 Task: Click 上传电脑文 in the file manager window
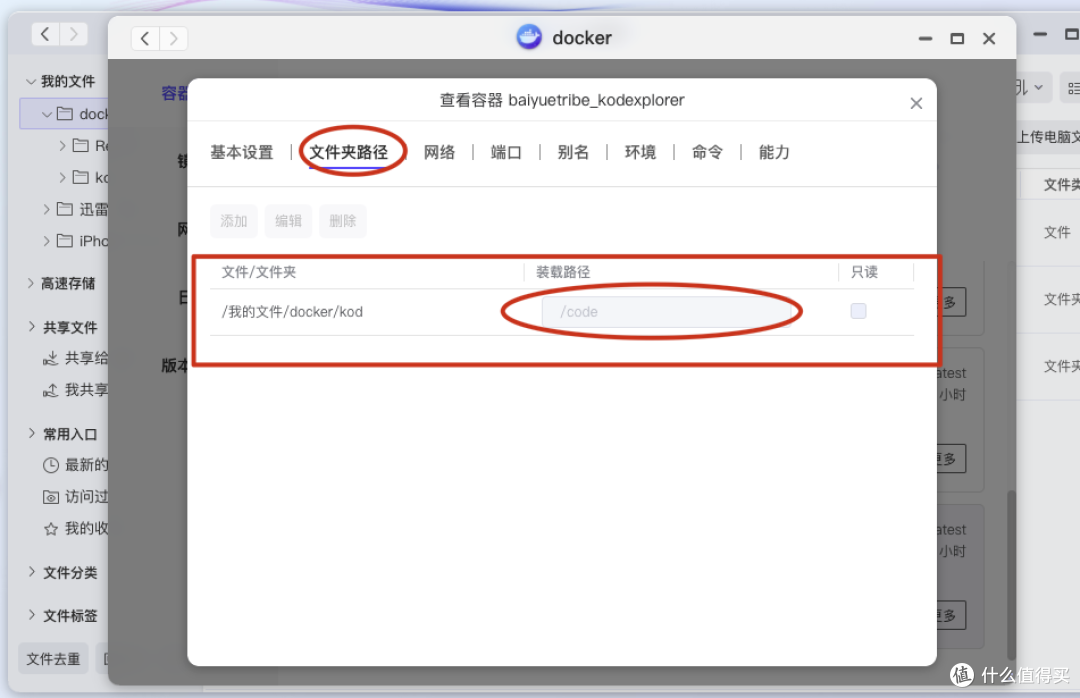pos(1048,137)
